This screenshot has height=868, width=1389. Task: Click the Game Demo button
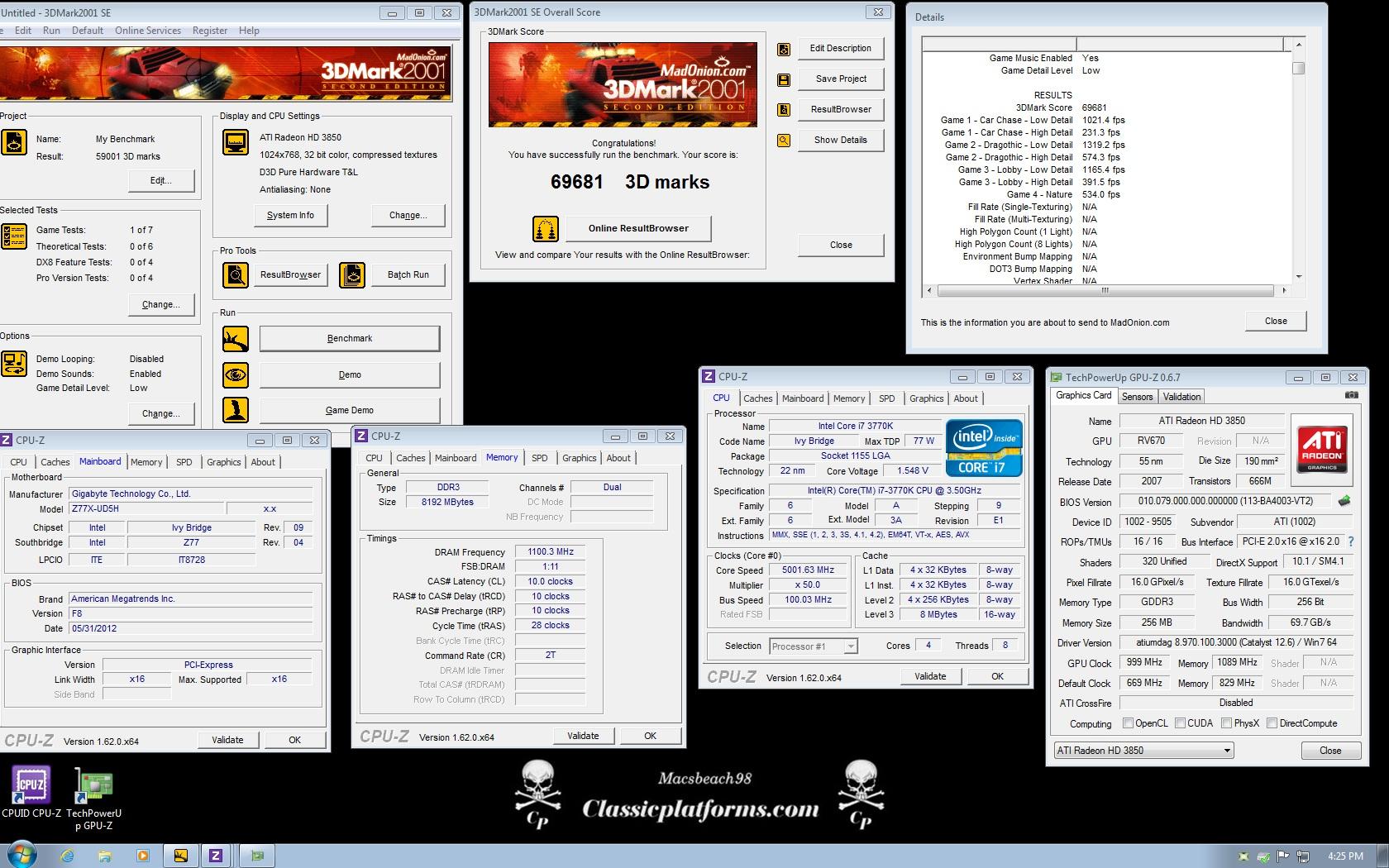[350, 410]
